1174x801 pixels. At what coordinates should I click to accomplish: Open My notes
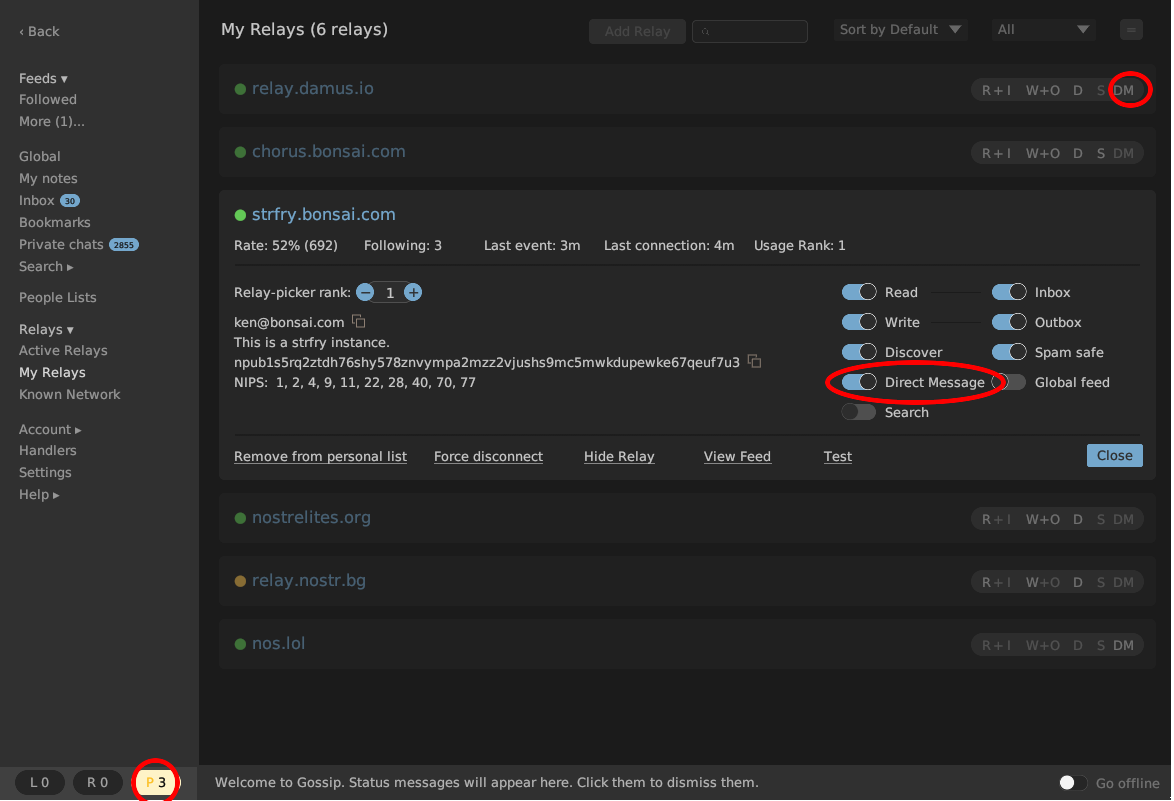point(48,178)
